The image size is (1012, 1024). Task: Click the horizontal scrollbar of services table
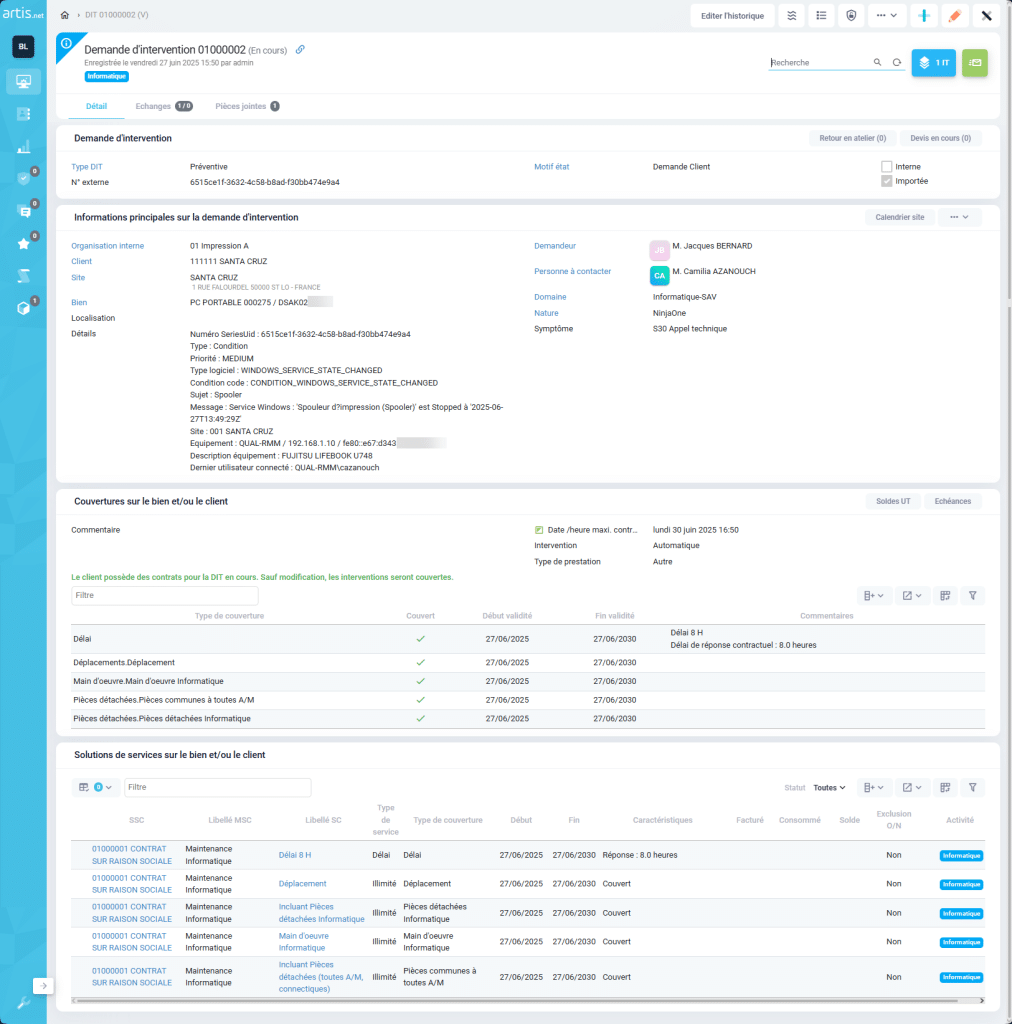click(516, 1000)
